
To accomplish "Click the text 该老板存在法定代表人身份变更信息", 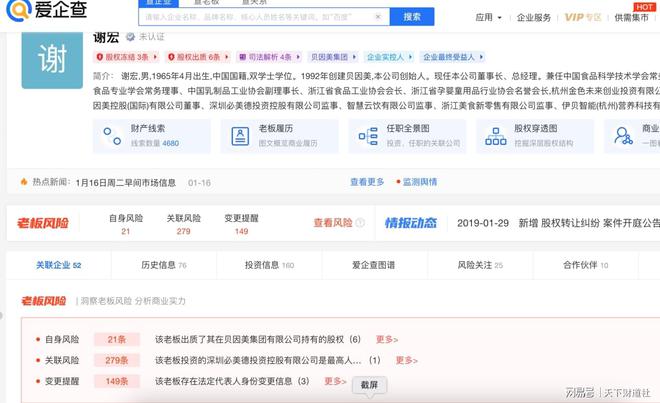I will click(224, 381).
